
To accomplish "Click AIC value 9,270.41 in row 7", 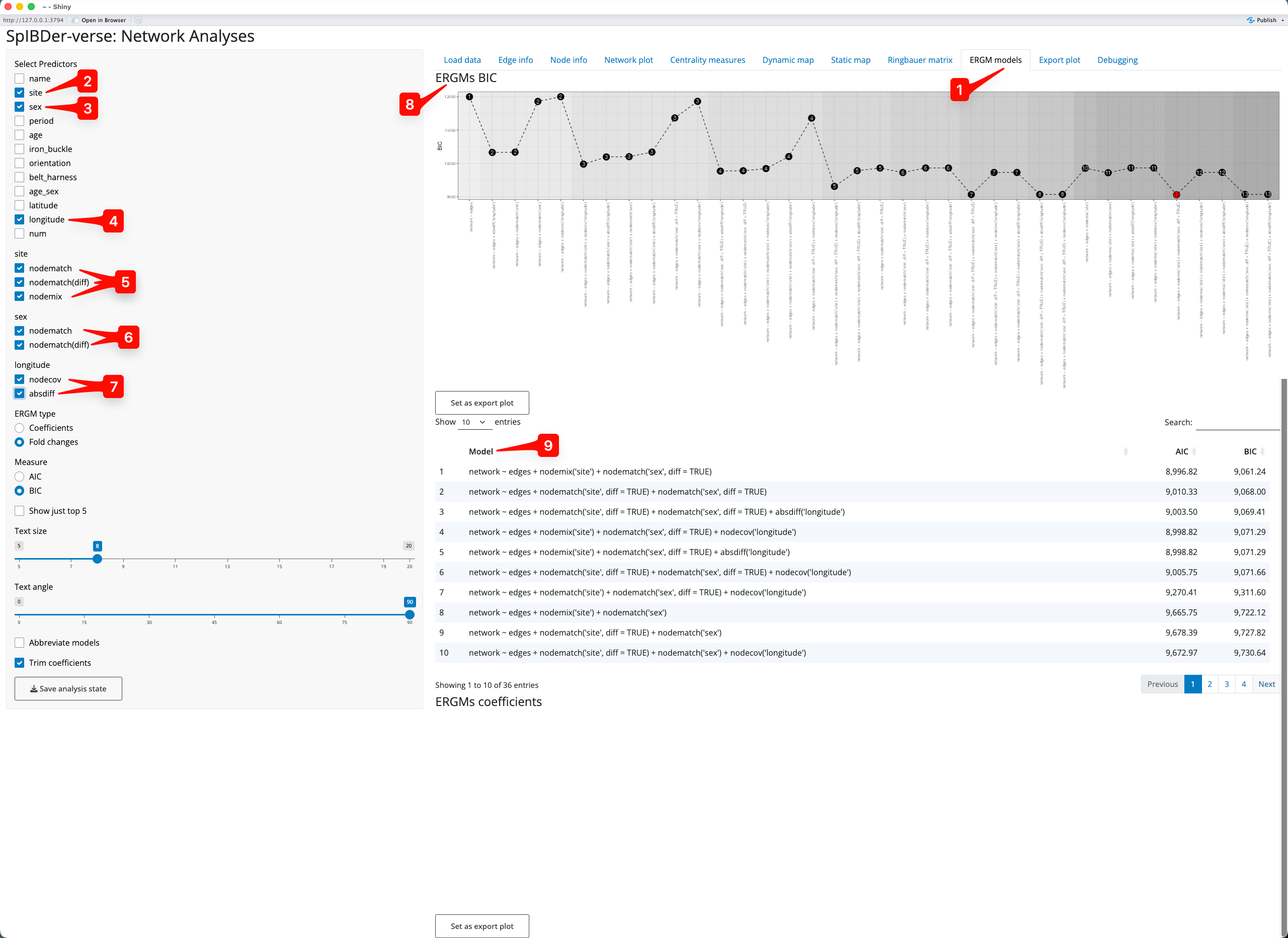I will (1181, 592).
